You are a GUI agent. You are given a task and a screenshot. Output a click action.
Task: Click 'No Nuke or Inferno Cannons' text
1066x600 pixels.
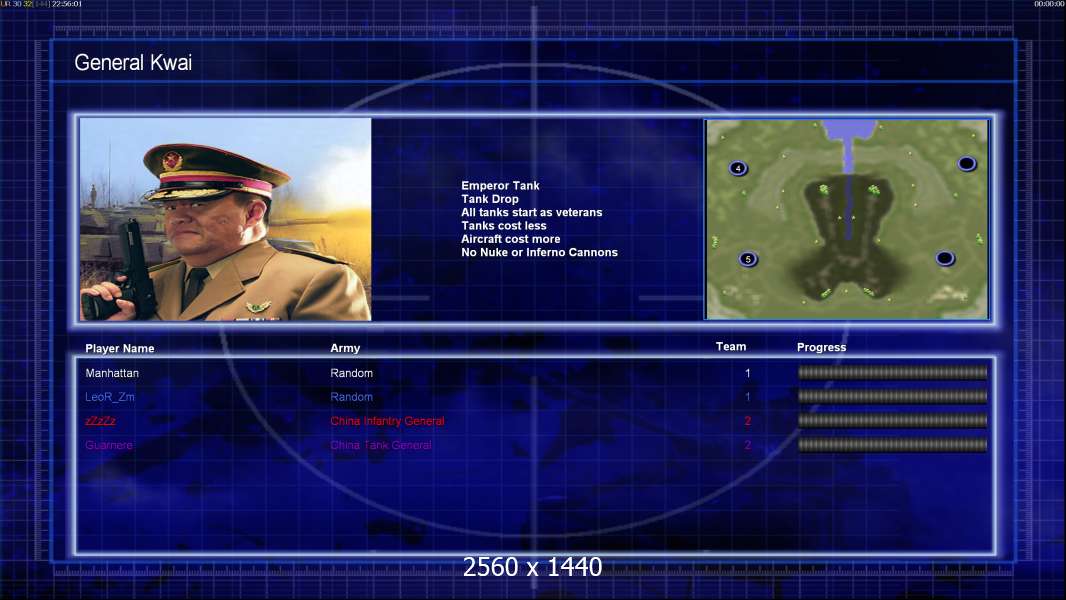pos(539,252)
